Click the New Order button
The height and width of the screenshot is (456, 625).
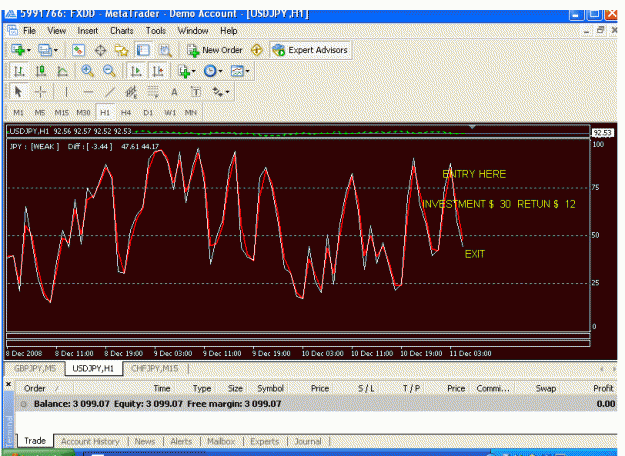click(x=214, y=50)
